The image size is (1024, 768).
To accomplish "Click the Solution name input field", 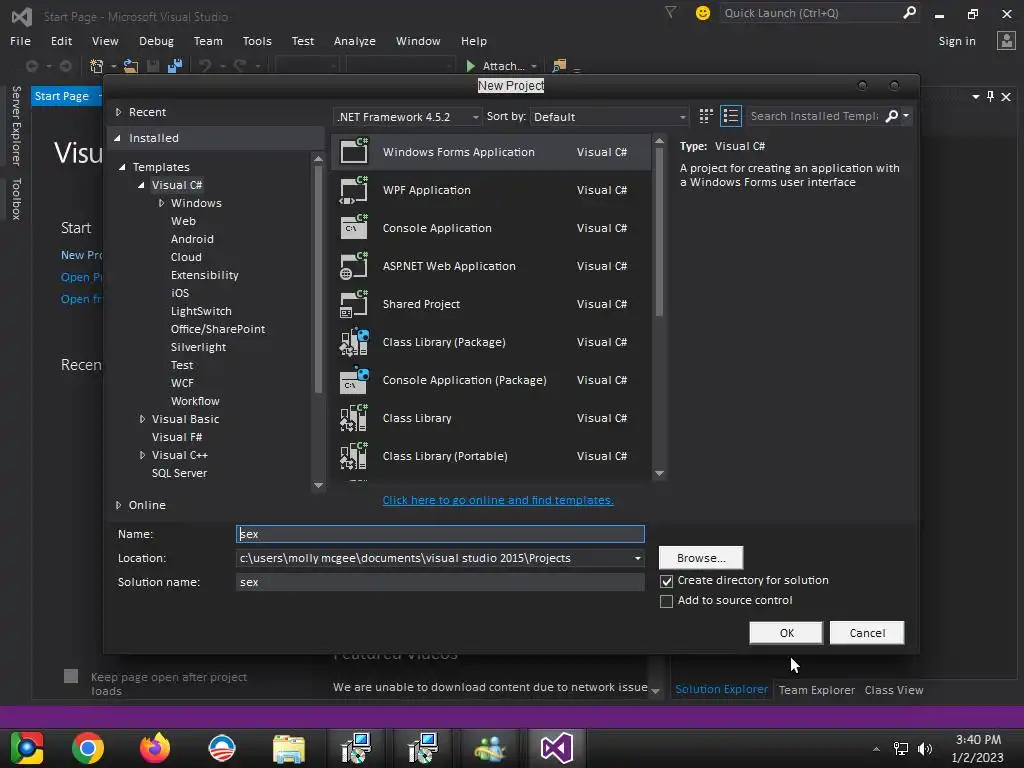I will tap(440, 582).
